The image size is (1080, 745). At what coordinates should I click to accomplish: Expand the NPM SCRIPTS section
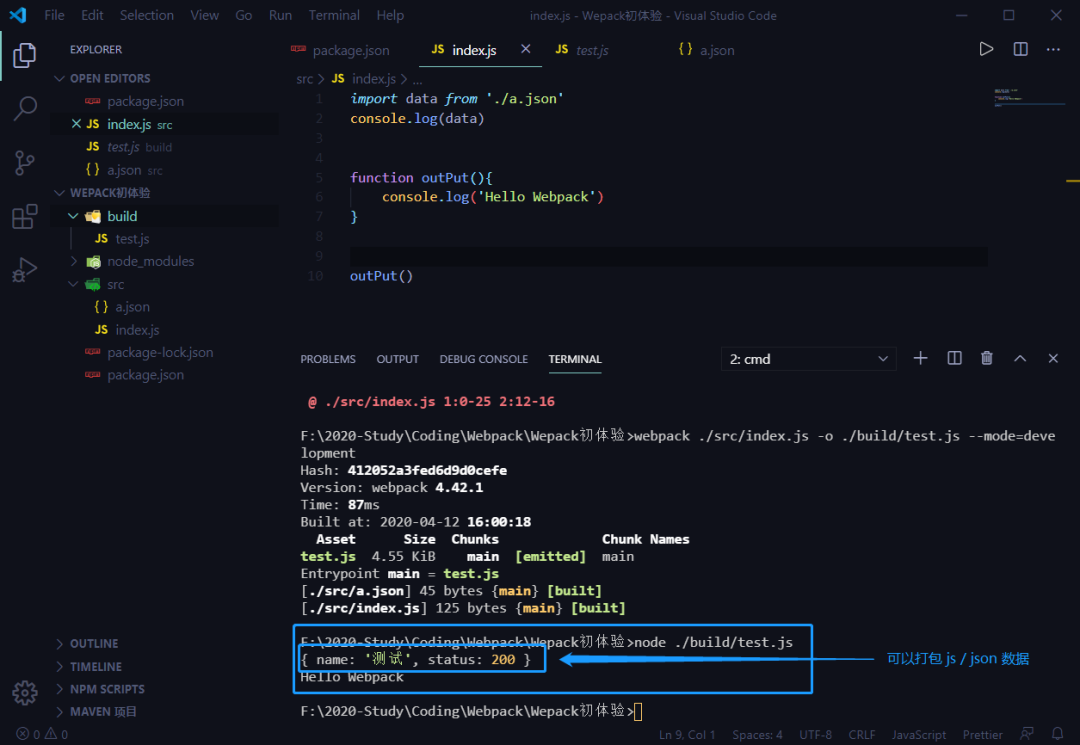pos(107,689)
